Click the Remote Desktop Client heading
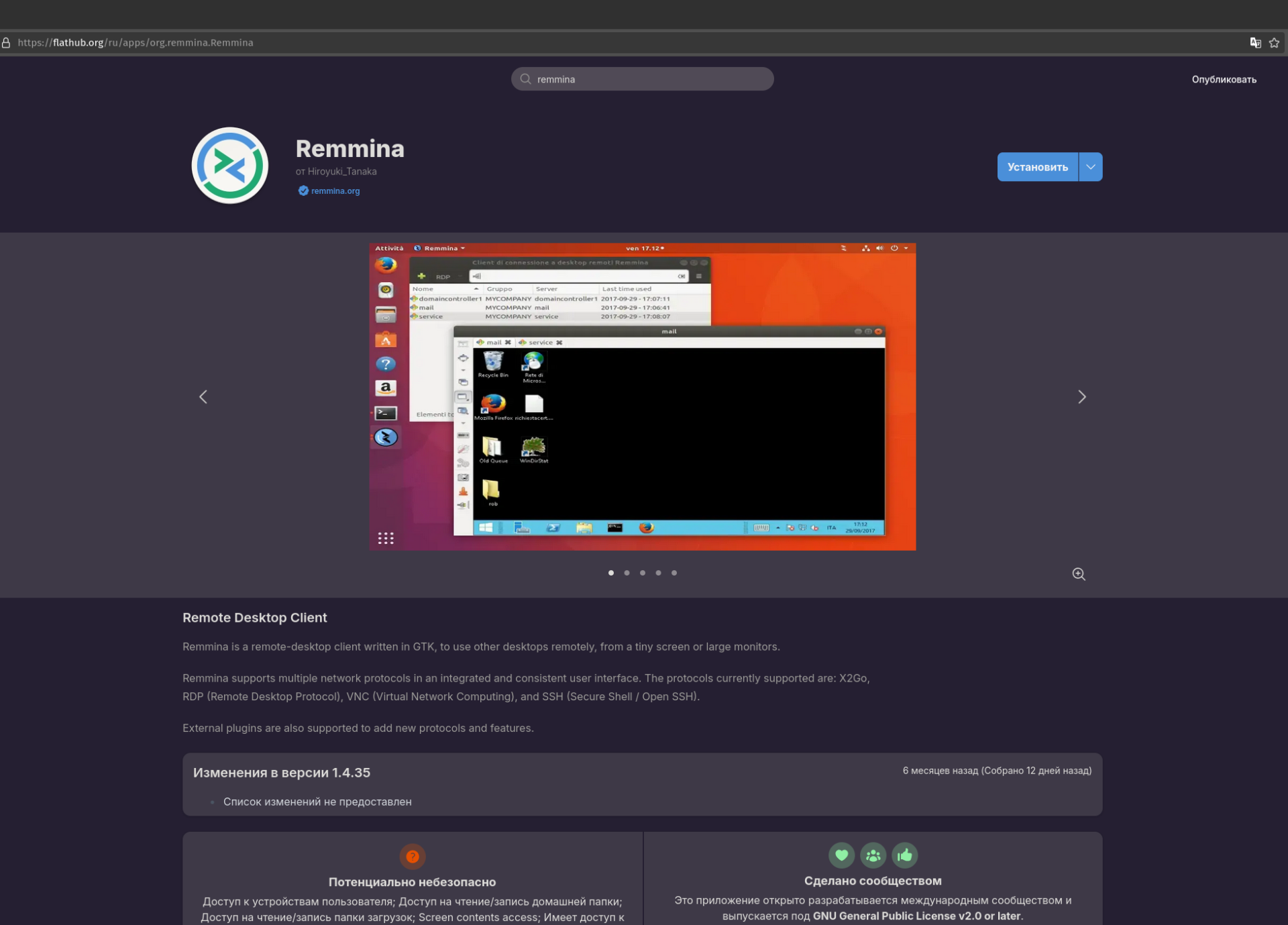The width and height of the screenshot is (1288, 925). (x=255, y=618)
